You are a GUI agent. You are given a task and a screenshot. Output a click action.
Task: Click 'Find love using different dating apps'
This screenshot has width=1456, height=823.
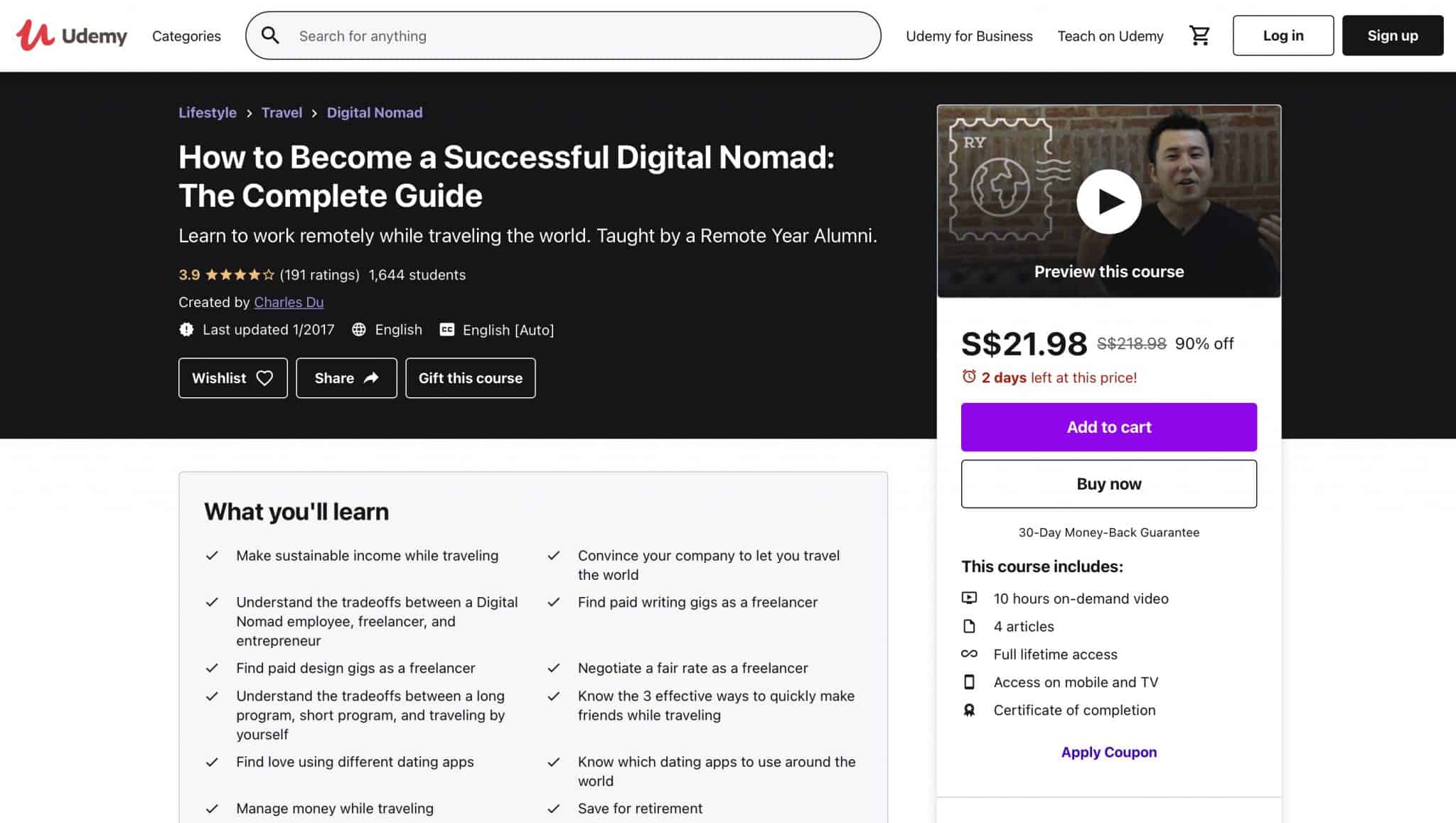pyautogui.click(x=355, y=762)
